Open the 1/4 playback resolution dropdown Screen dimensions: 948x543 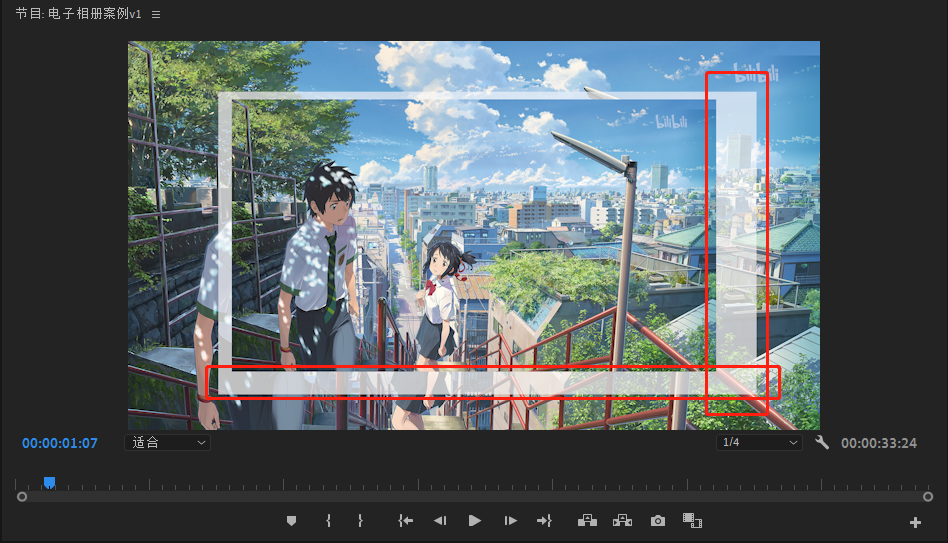click(759, 443)
